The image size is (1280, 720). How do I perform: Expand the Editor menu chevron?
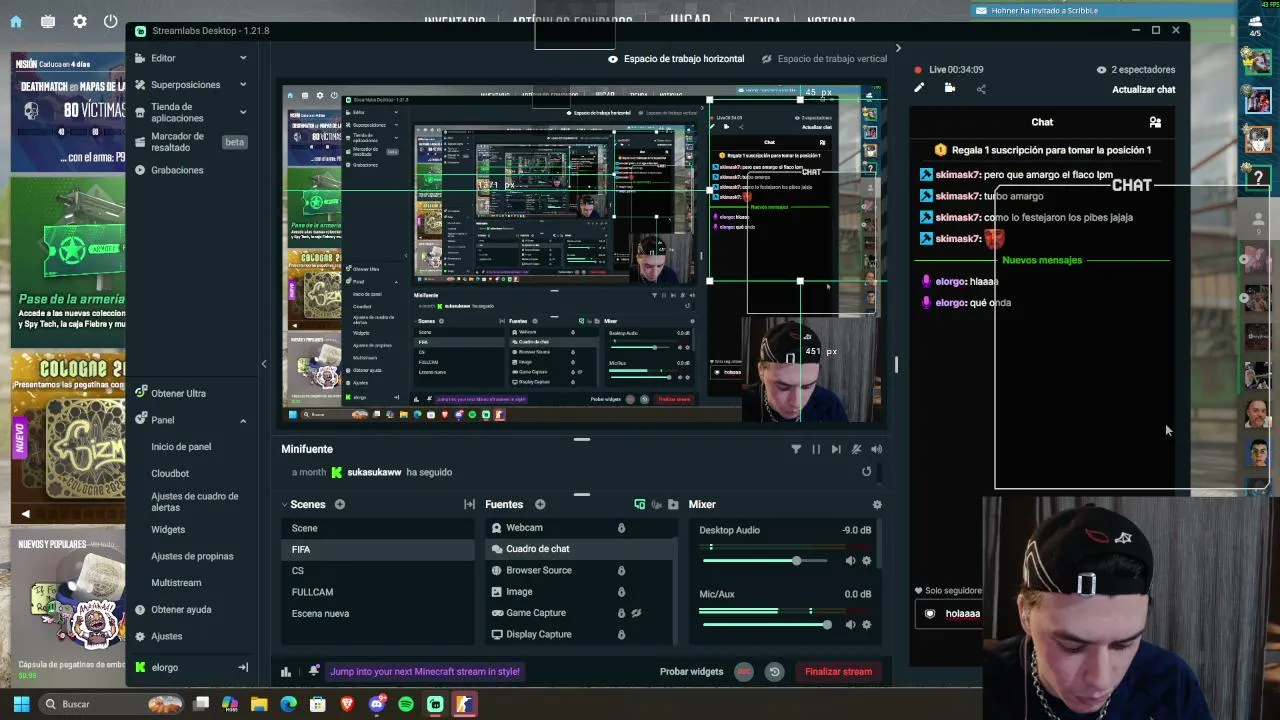(x=243, y=58)
